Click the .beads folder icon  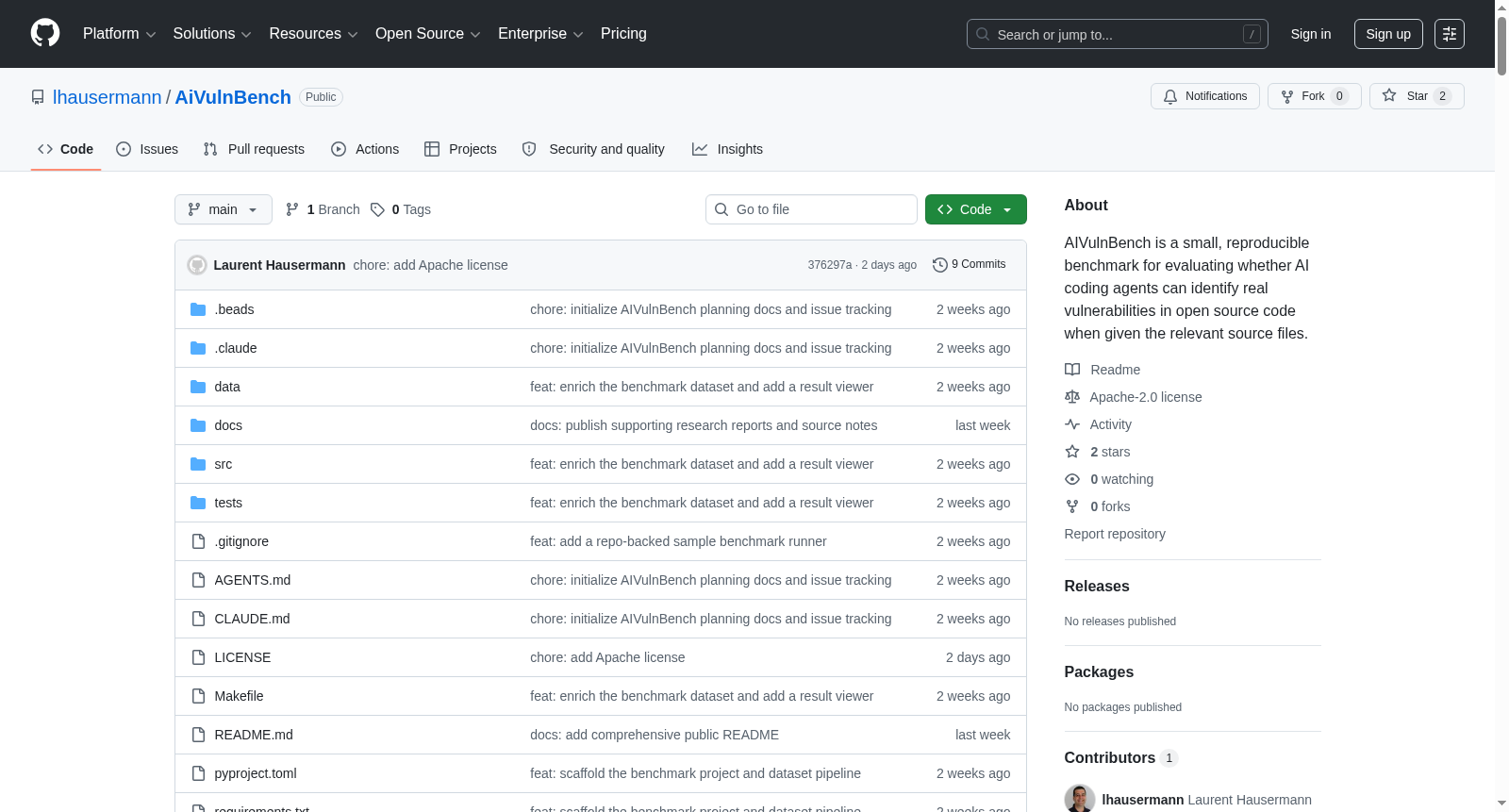coord(198,309)
